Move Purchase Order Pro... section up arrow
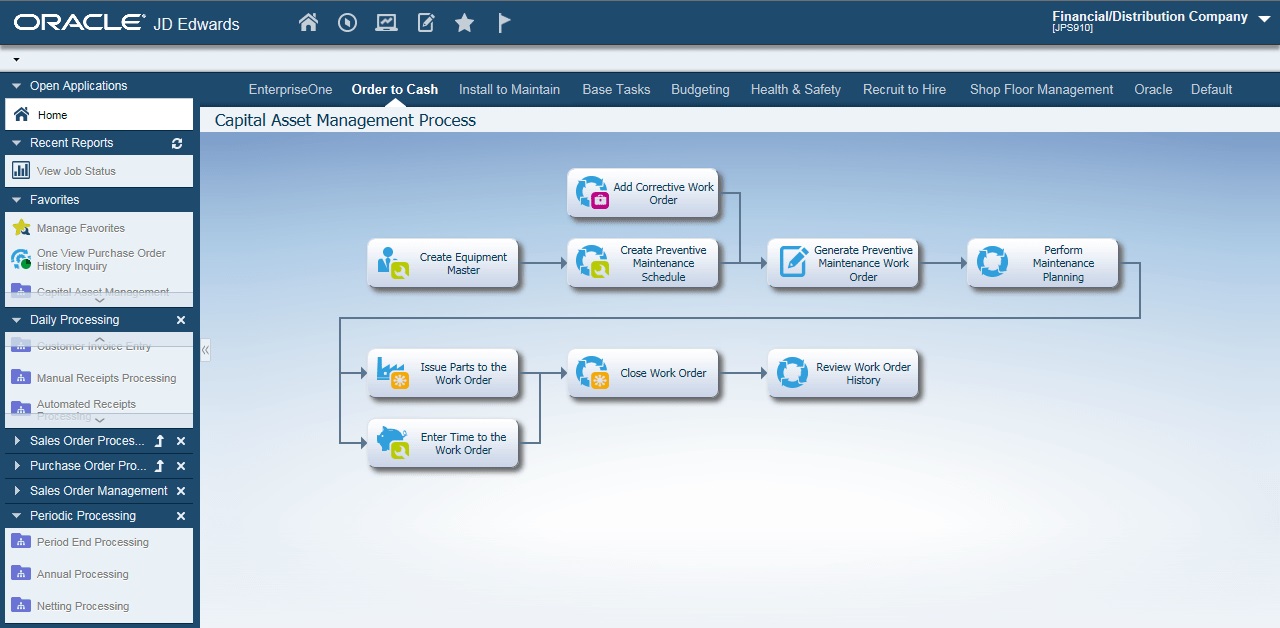 [x=159, y=466]
